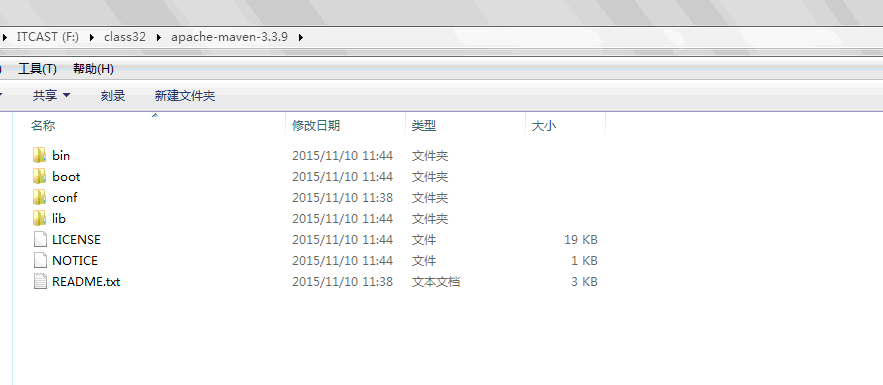Sort by 修改日期 column header
The image size is (883, 385).
[316, 126]
